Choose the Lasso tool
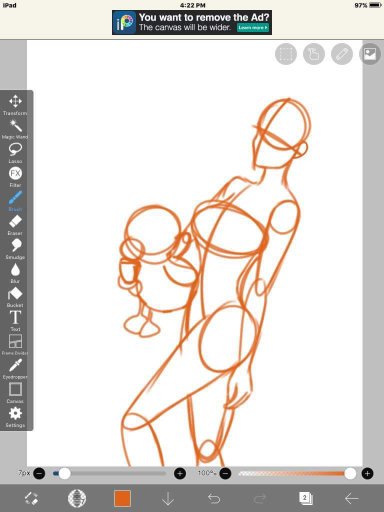Viewport: 384px width, 512px height. [x=15, y=153]
